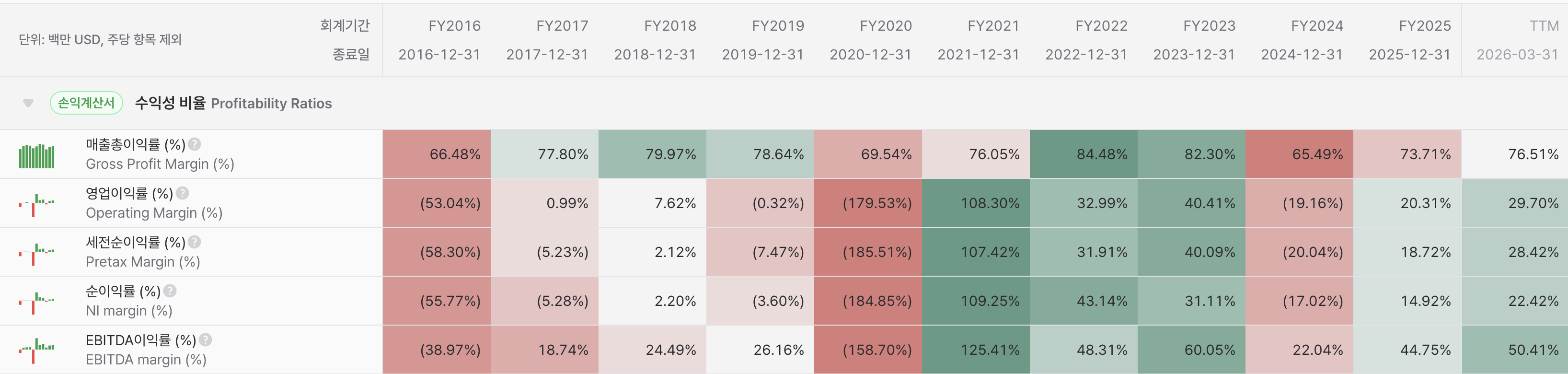Show help for 매출총이익률 question mark icon
The image size is (1568, 374).
[x=194, y=144]
